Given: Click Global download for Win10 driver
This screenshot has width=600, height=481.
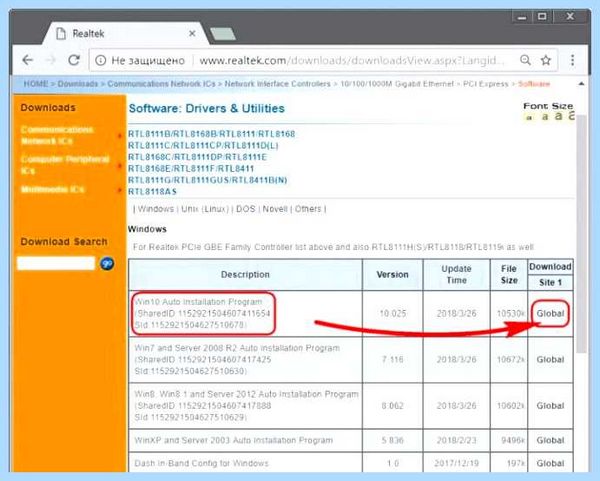Looking at the screenshot, I should [x=550, y=313].
